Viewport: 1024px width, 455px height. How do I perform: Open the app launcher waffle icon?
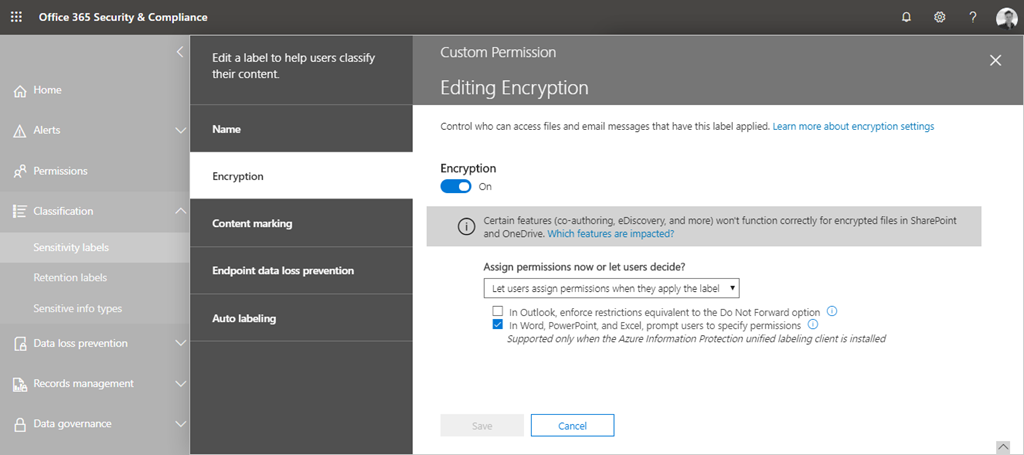pyautogui.click(x=16, y=17)
